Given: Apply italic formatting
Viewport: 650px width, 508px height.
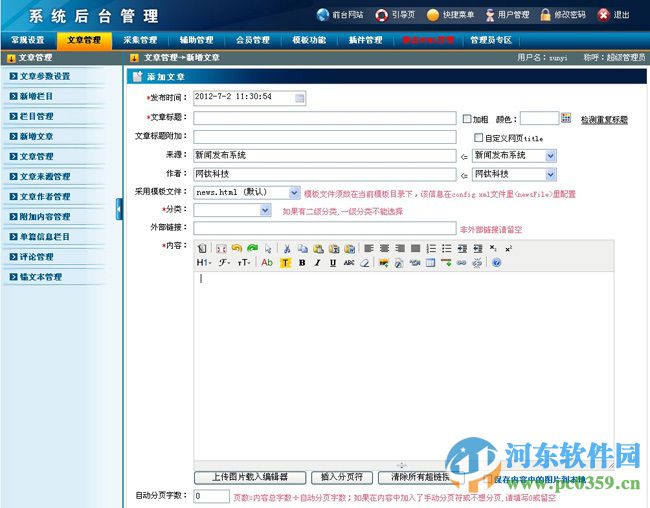Looking at the screenshot, I should [317, 263].
